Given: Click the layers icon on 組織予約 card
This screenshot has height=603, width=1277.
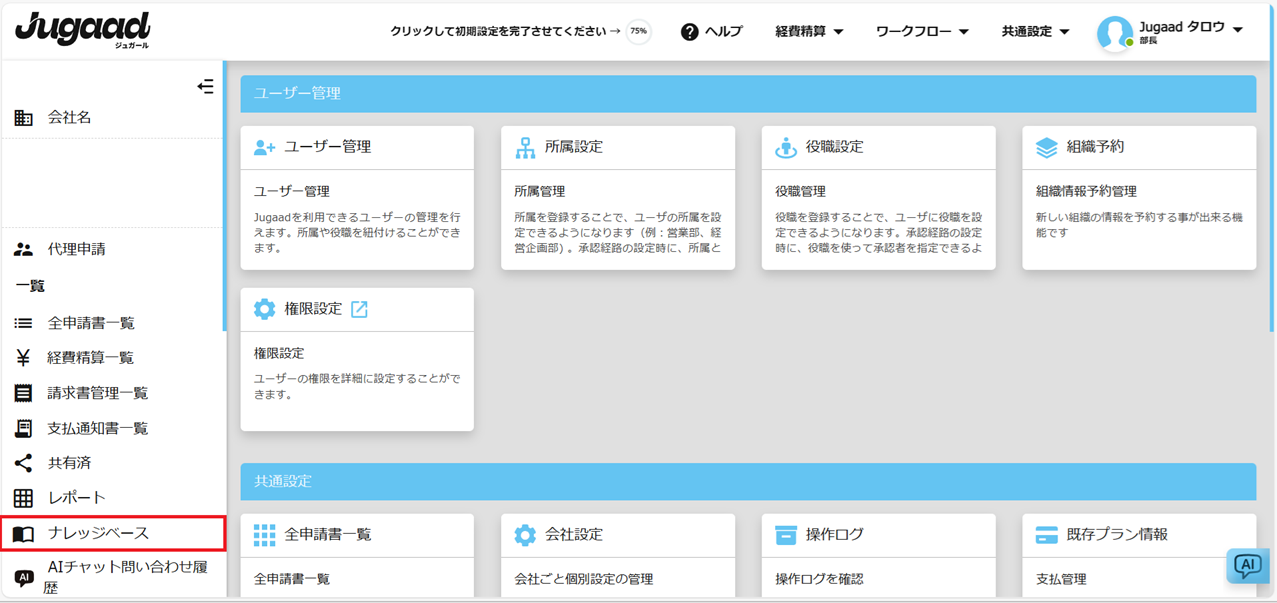Looking at the screenshot, I should tap(1046, 147).
